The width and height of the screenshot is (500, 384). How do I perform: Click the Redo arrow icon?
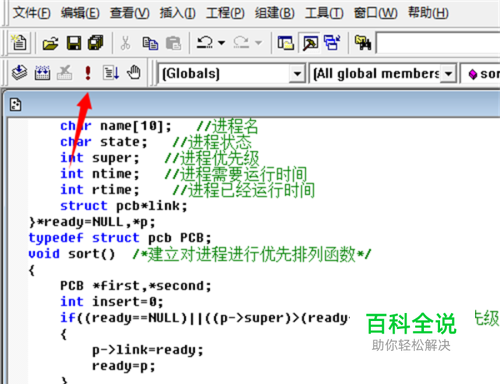[x=241, y=43]
